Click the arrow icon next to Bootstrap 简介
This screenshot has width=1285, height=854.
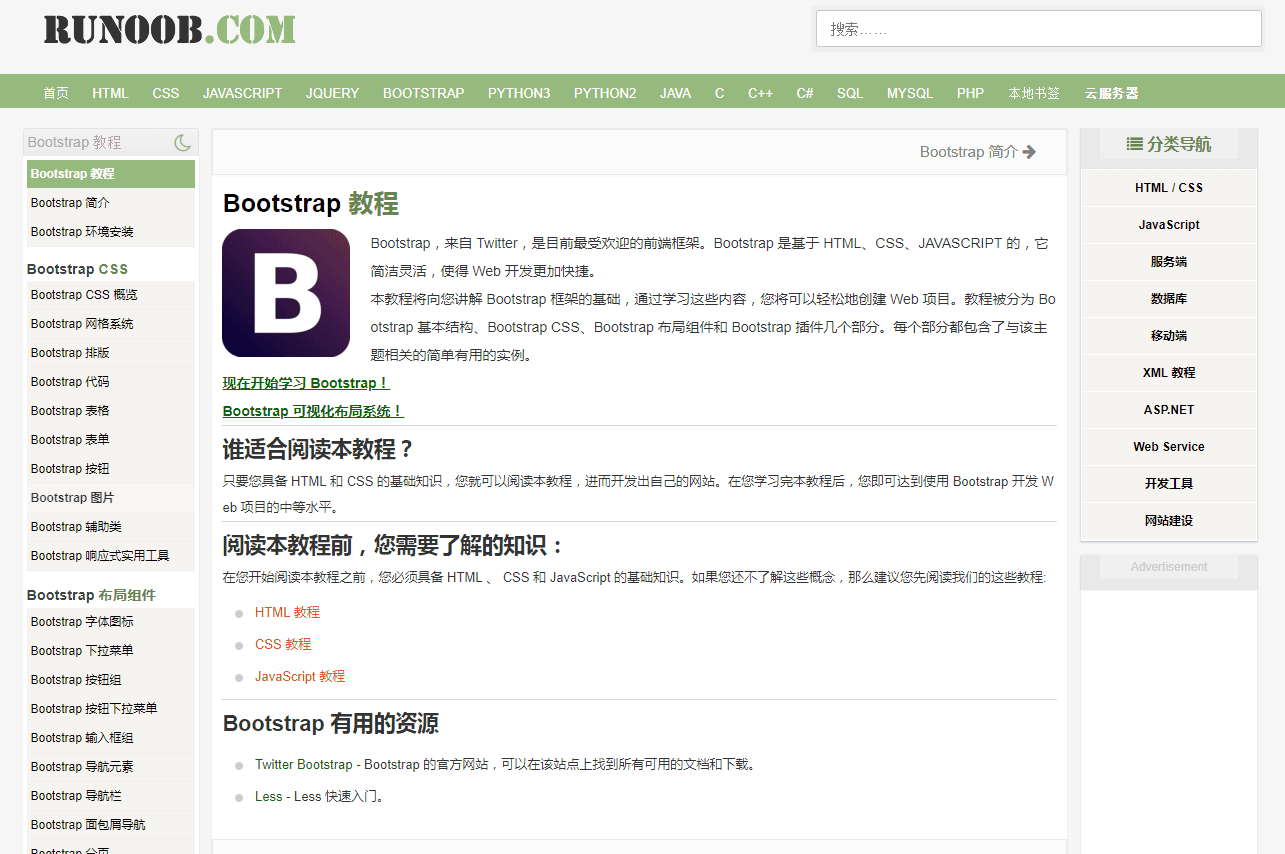(1030, 152)
